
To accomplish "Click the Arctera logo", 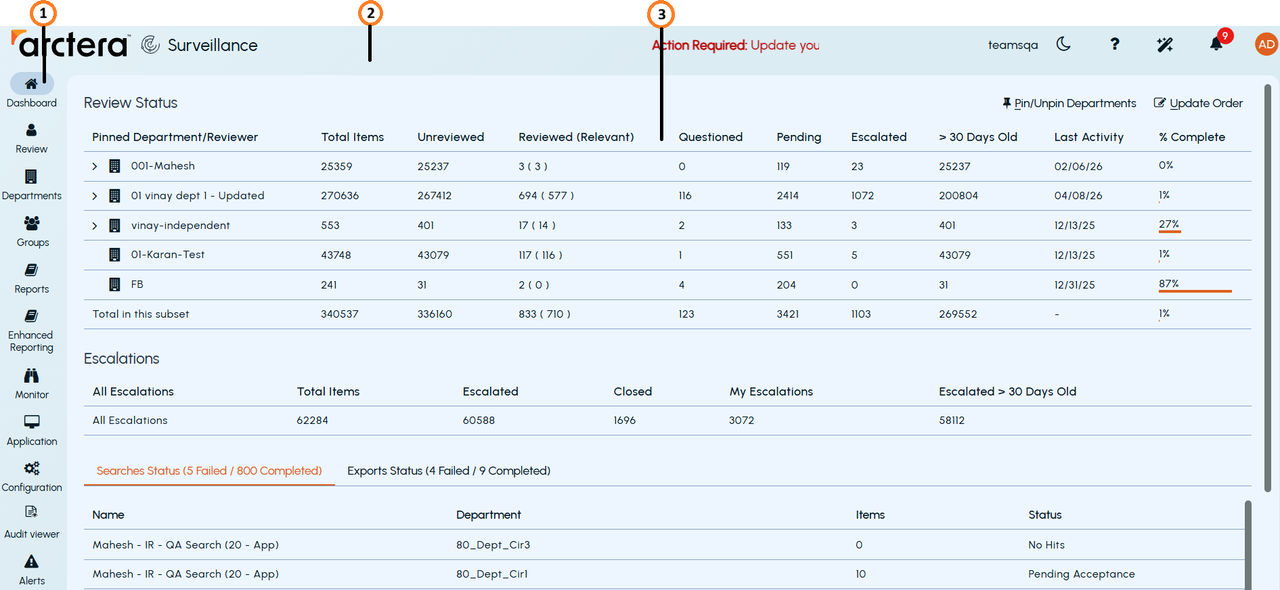I will click(69, 44).
